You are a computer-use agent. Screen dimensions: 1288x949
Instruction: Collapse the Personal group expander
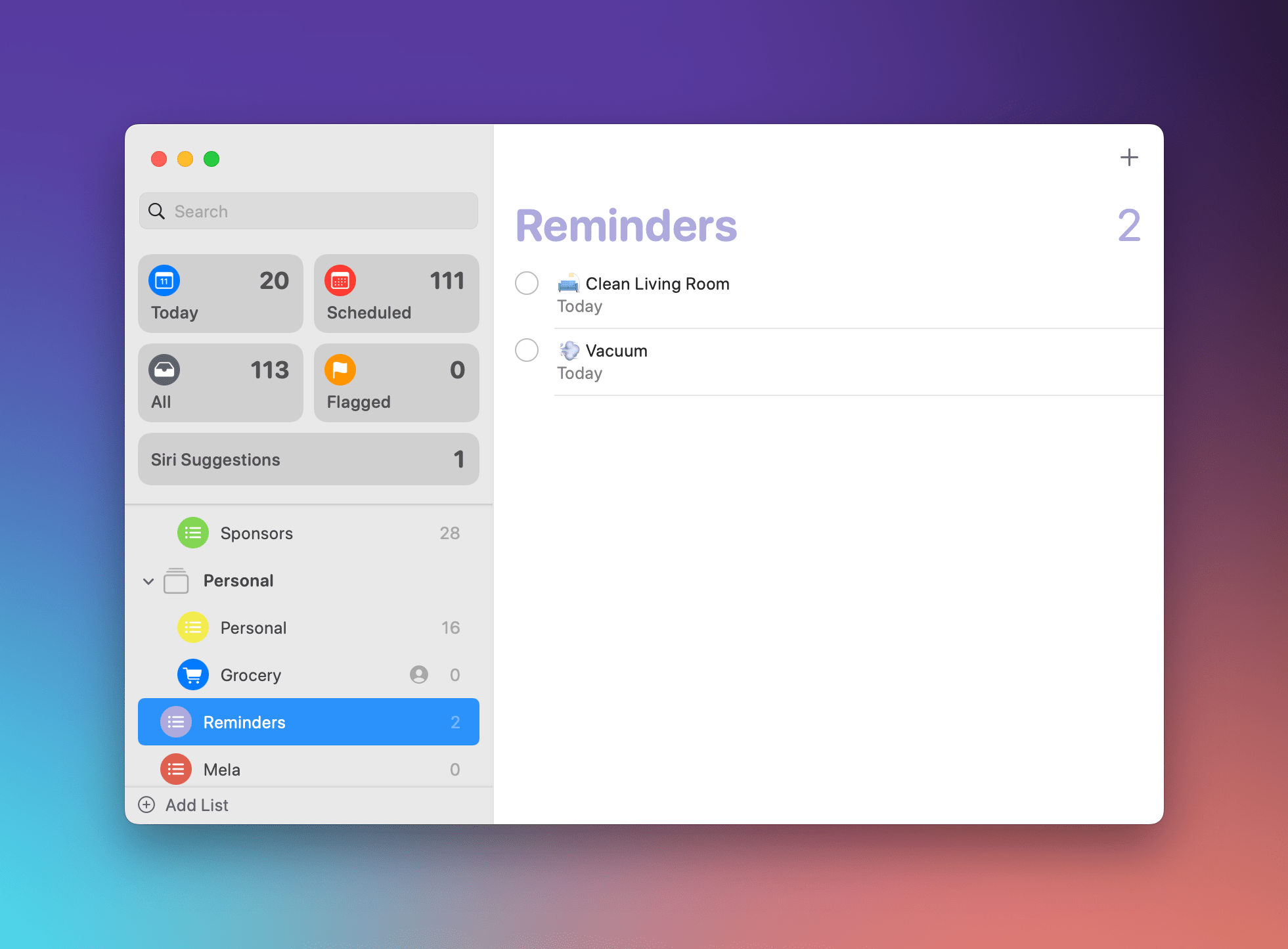point(148,580)
